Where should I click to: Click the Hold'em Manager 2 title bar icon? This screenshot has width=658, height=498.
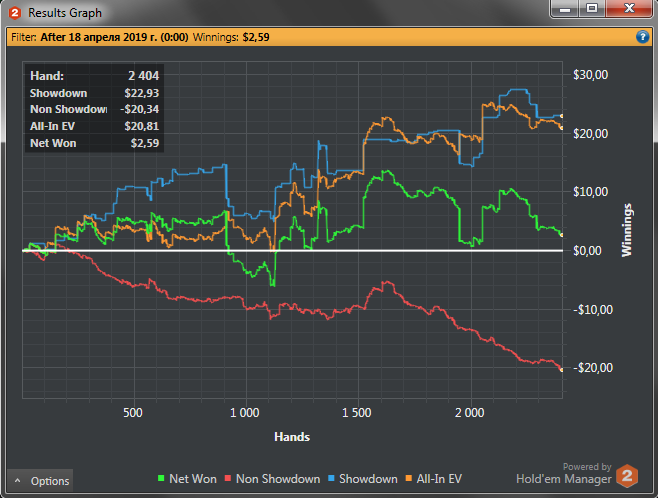pyautogui.click(x=15, y=13)
